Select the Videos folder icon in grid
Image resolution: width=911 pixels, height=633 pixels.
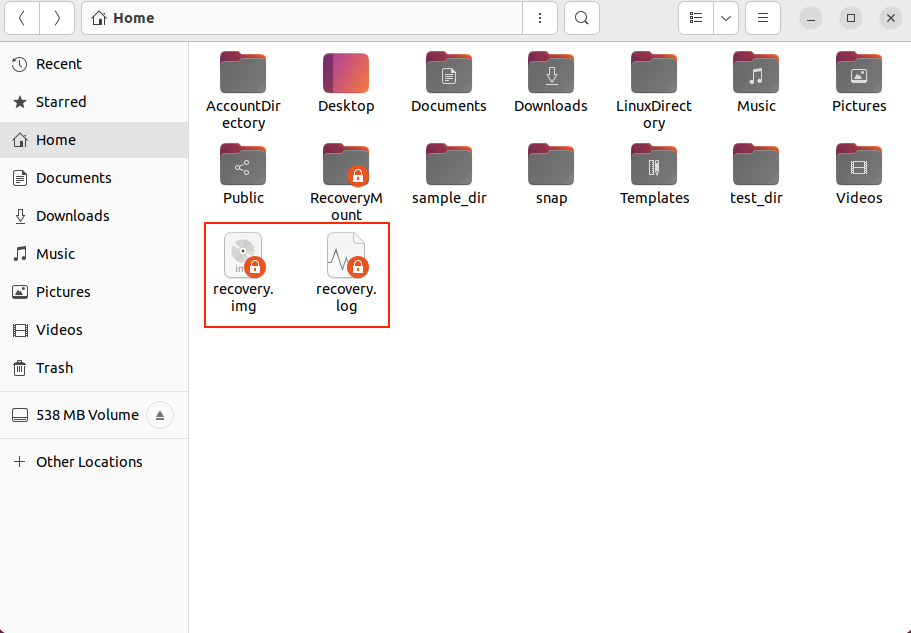point(859,164)
